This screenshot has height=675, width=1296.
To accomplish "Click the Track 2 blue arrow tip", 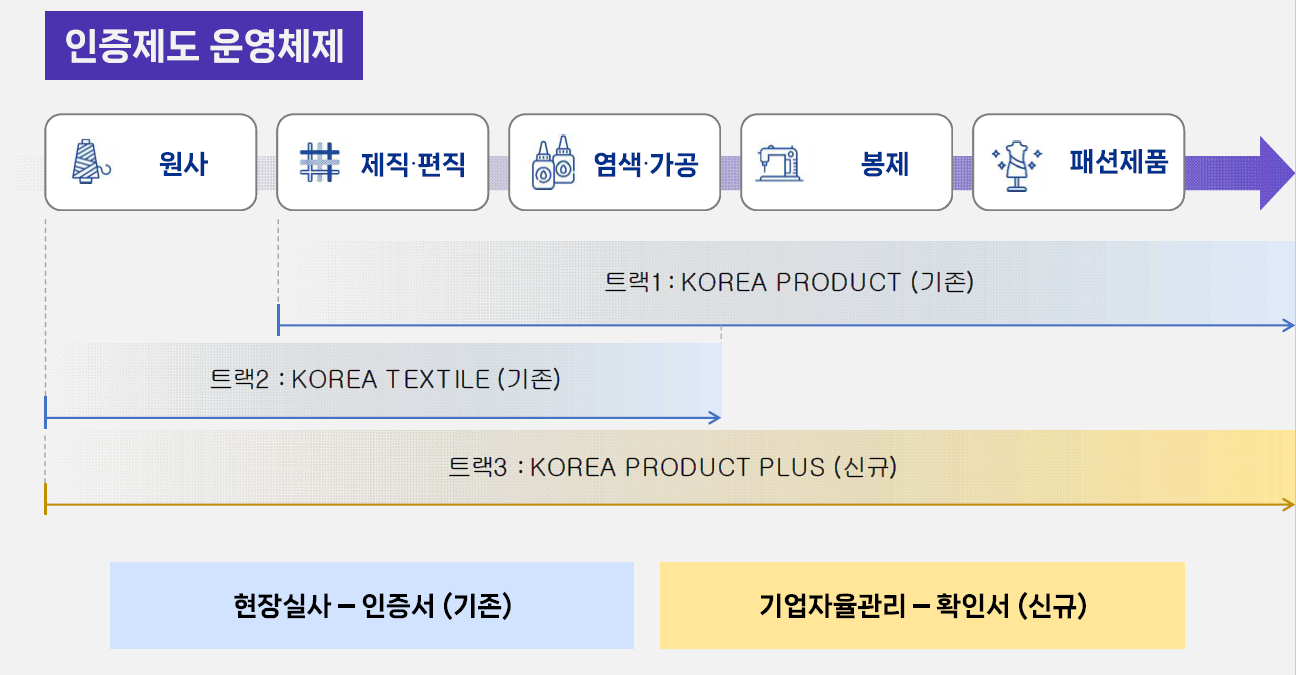I will (x=715, y=418).
